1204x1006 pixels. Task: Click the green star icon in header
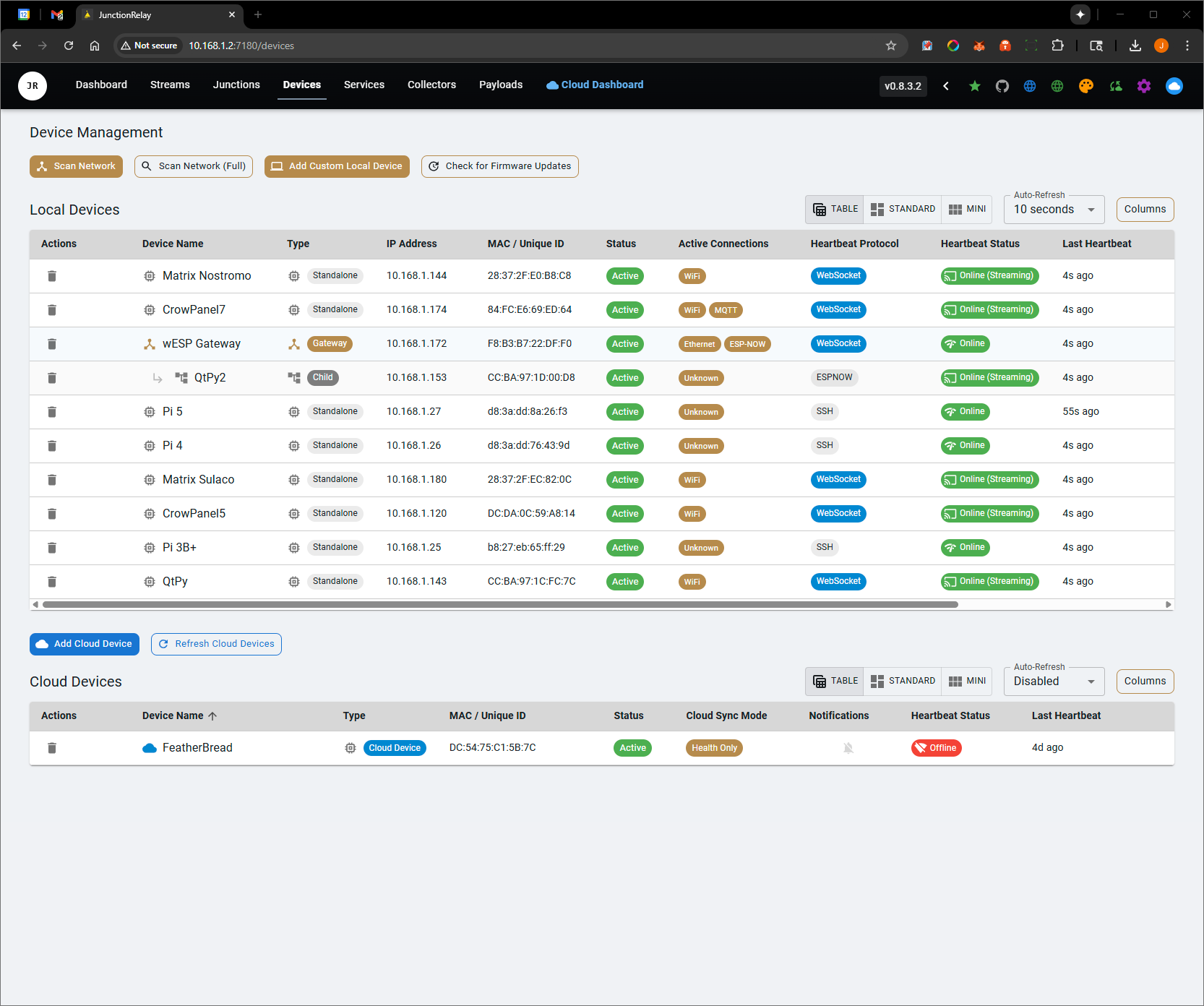tap(975, 86)
